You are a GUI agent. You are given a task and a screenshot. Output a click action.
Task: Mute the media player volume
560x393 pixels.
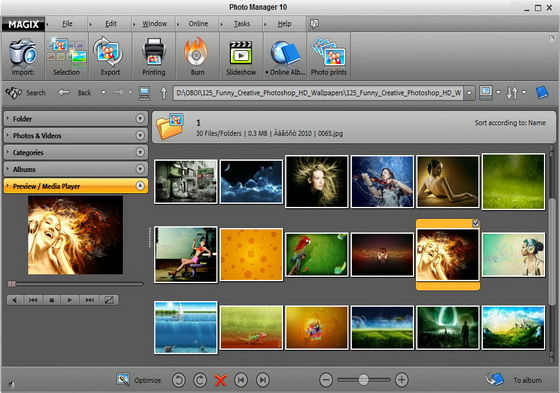point(15,300)
